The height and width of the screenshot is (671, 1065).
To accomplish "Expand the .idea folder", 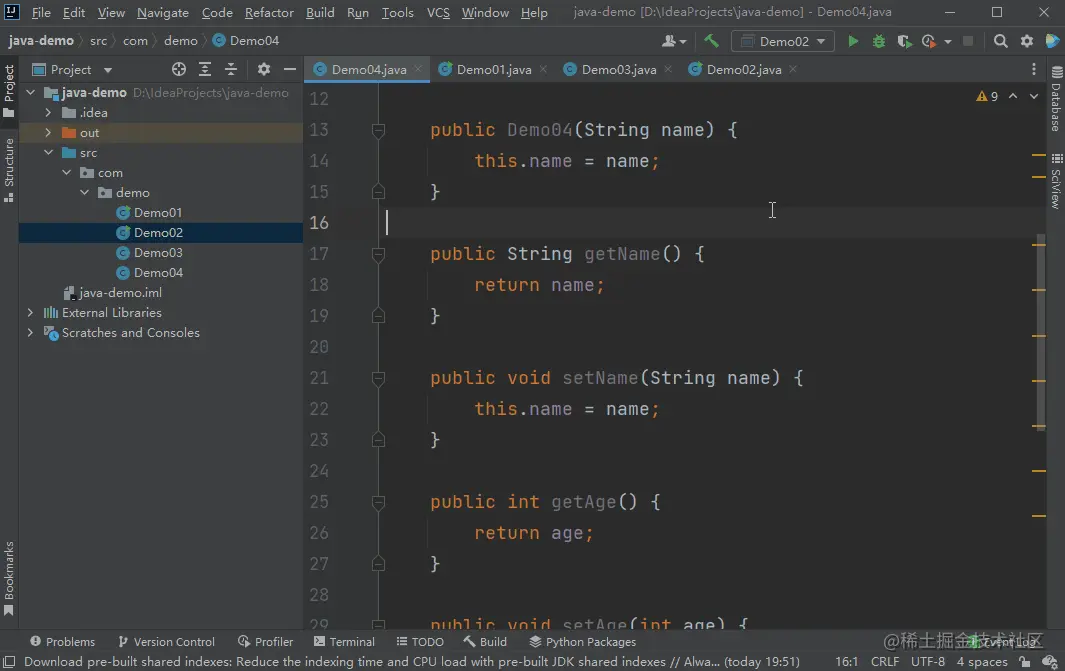I will point(48,113).
